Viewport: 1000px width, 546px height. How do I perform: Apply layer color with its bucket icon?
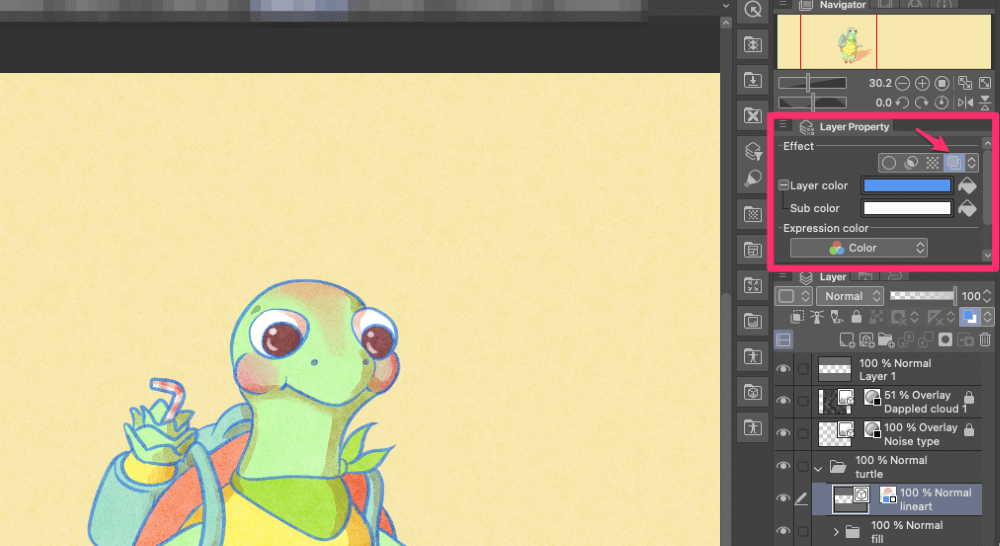click(x=967, y=186)
